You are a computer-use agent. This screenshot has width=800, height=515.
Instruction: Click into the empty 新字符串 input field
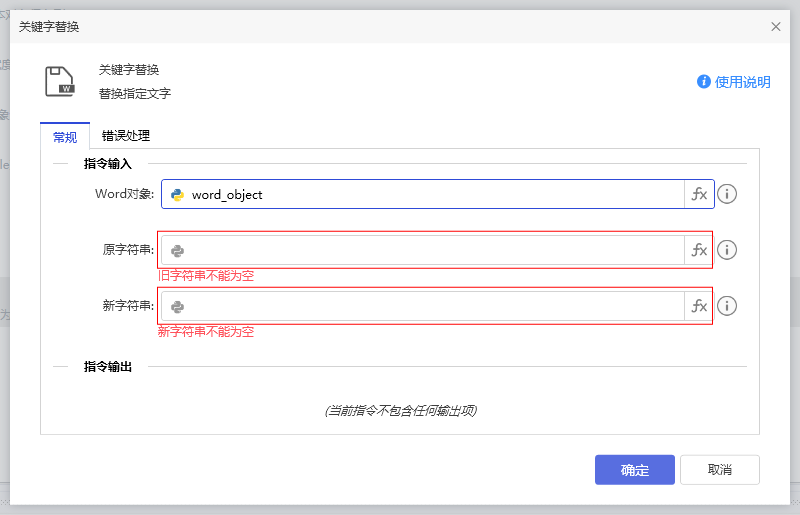point(430,306)
